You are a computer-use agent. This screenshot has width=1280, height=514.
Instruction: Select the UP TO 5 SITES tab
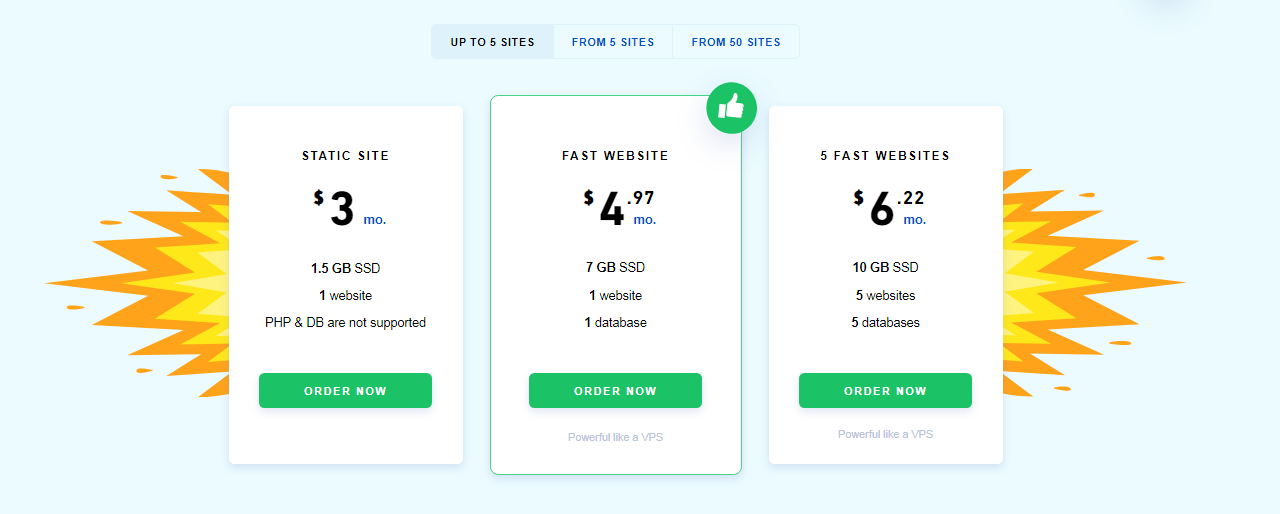[x=492, y=42]
